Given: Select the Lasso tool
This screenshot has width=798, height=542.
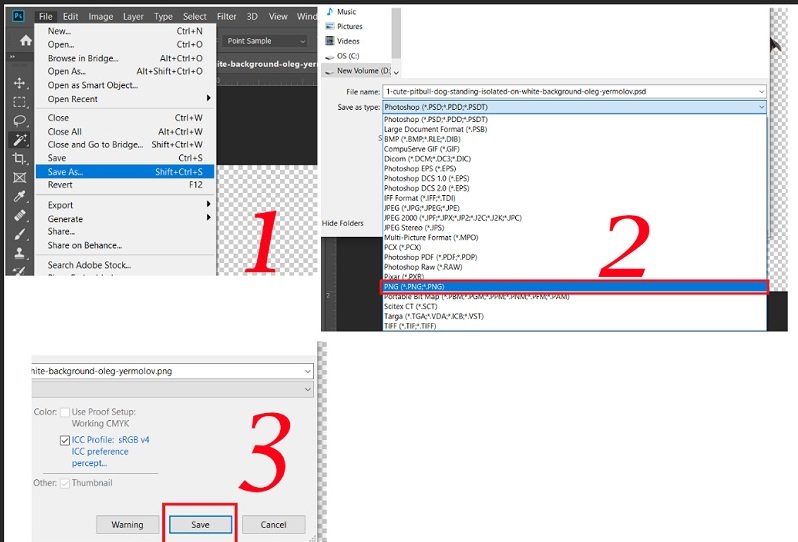Looking at the screenshot, I should pos(19,121).
